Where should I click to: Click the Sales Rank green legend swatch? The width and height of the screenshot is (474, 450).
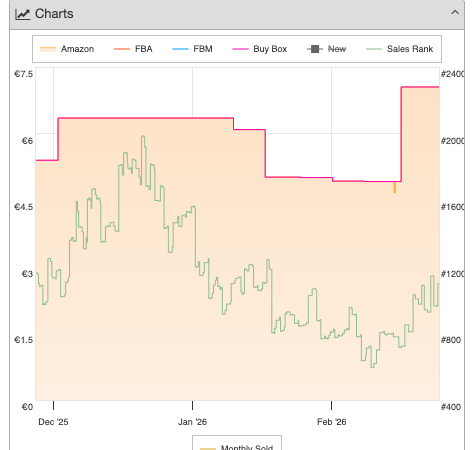coord(374,49)
